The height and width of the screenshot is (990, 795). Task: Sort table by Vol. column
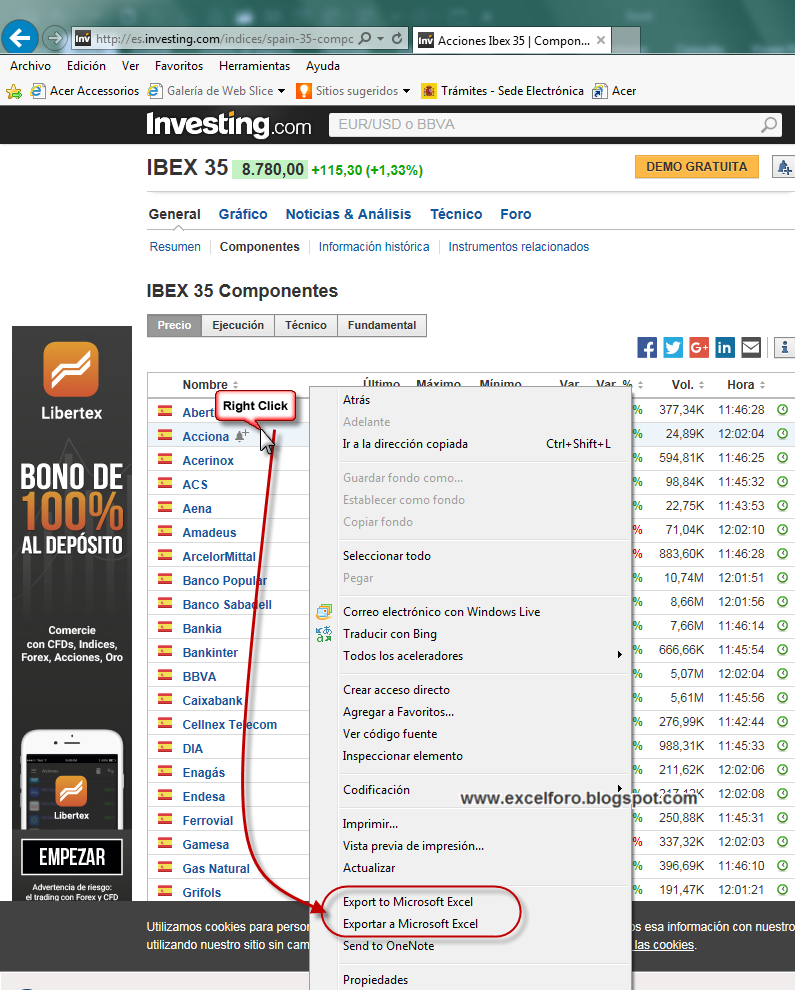click(x=688, y=385)
